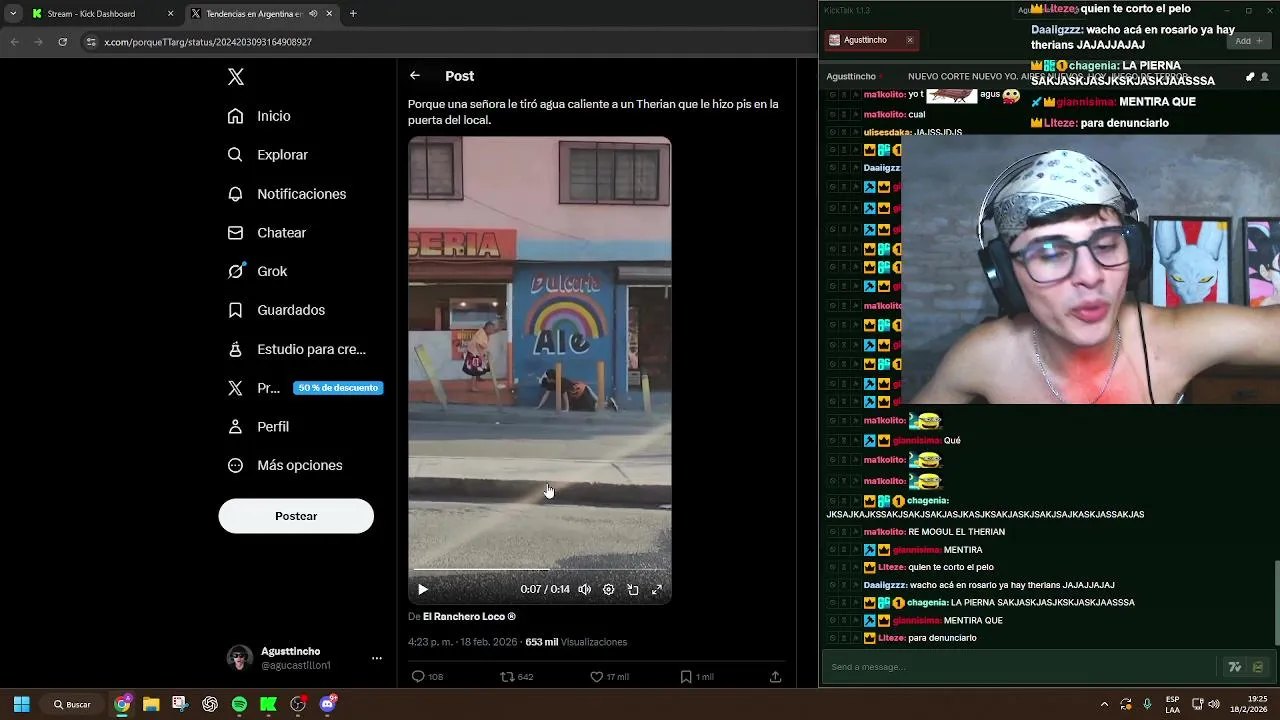Click the 50 % de descuento badge
This screenshot has width=1280, height=720.
338,388
